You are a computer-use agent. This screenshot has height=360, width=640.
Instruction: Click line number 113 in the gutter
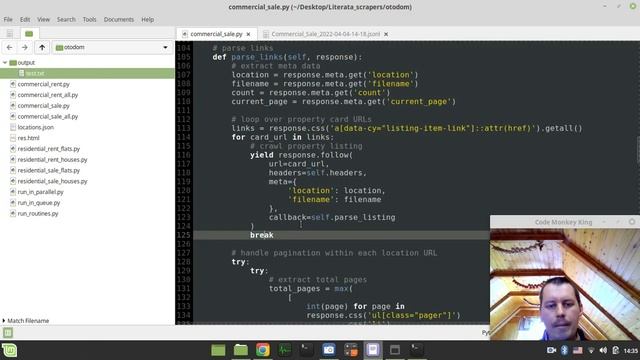pos(184,128)
